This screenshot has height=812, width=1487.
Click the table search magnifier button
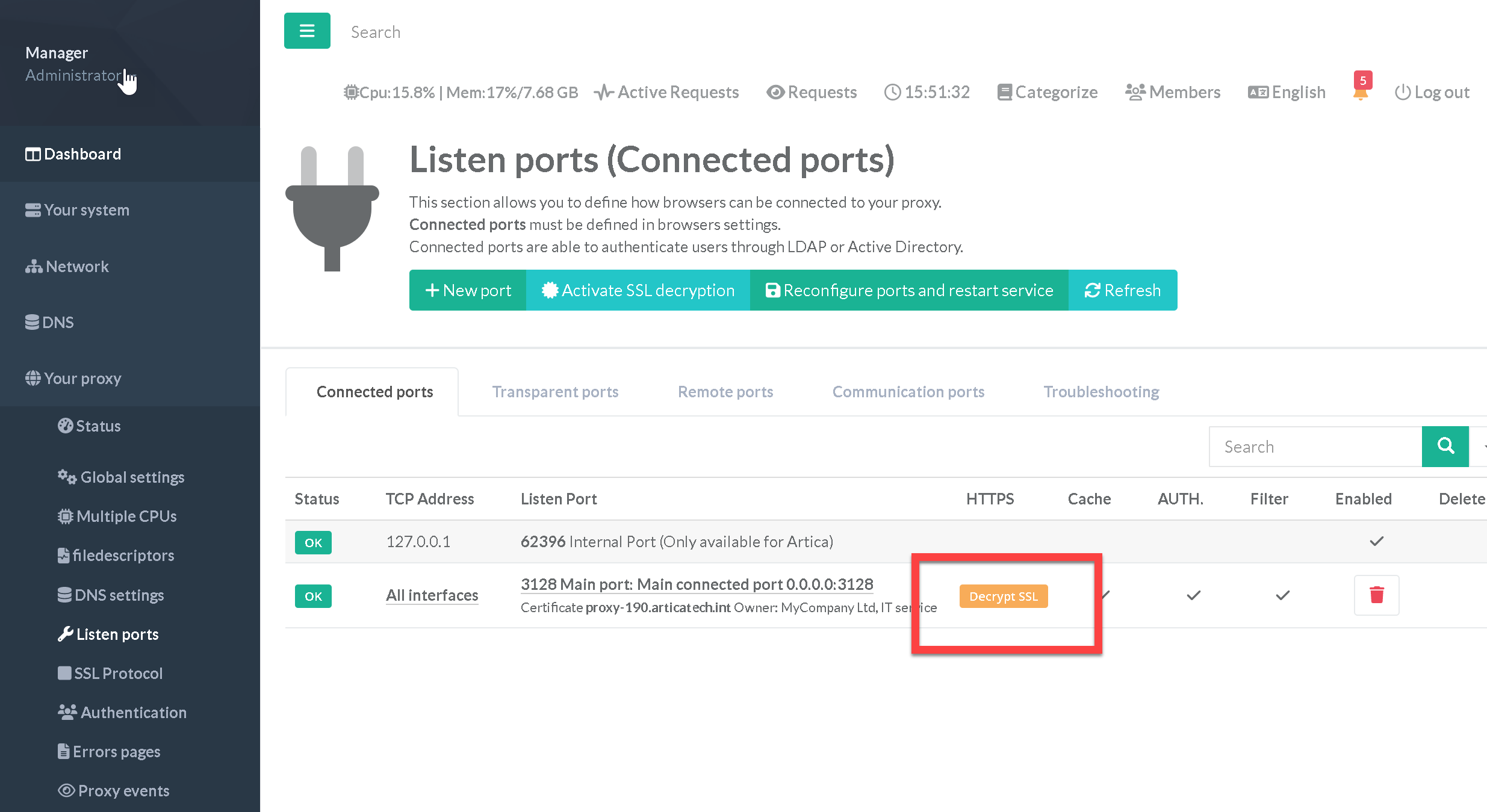pos(1445,446)
